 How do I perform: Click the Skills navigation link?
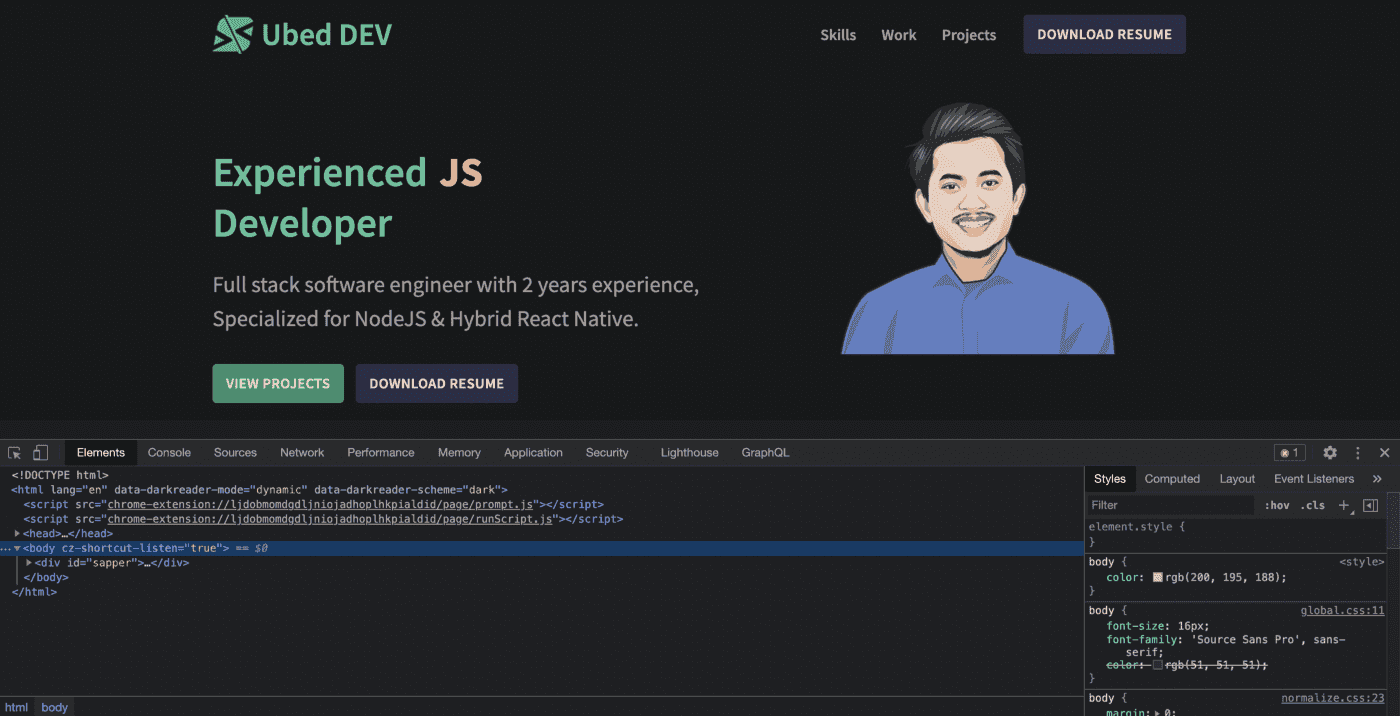click(x=838, y=35)
